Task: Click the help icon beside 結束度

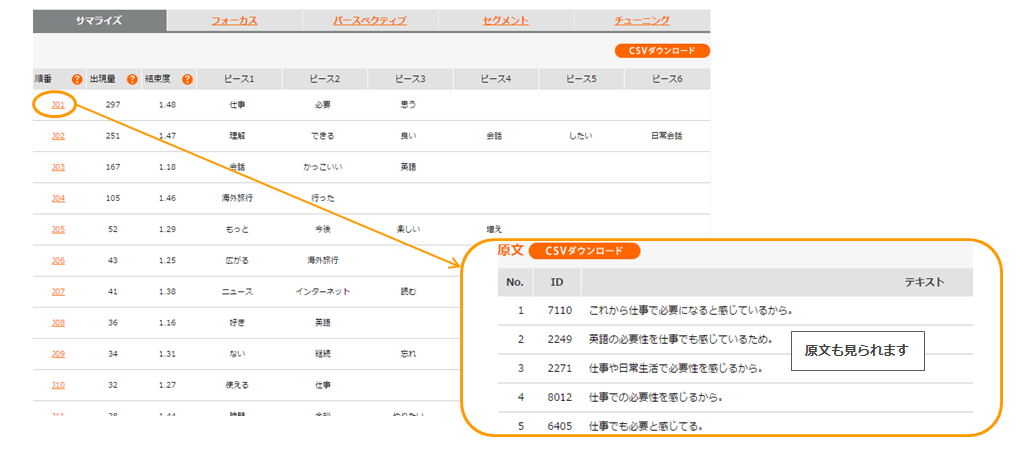Action: point(187,80)
